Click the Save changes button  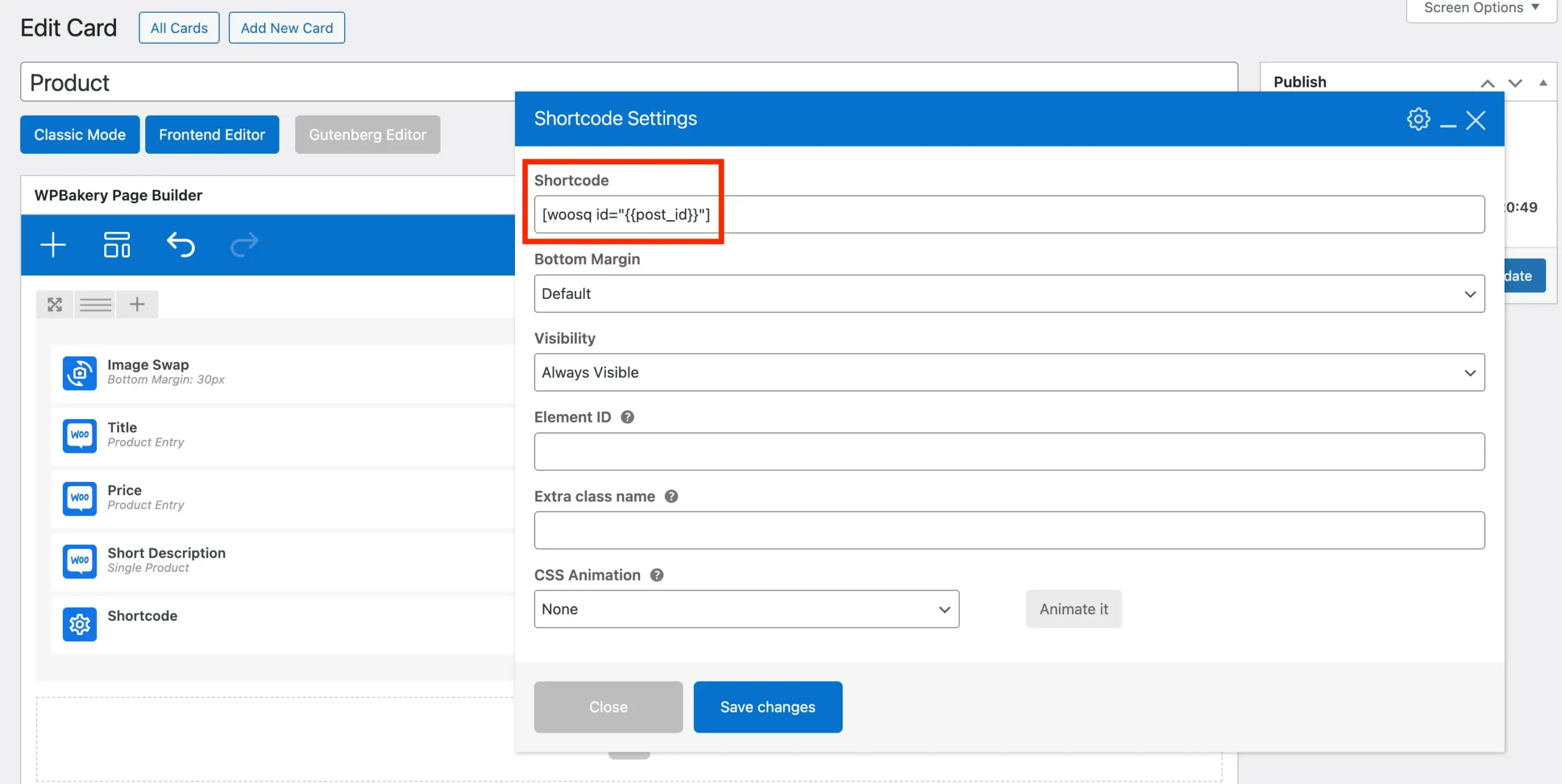click(x=768, y=707)
